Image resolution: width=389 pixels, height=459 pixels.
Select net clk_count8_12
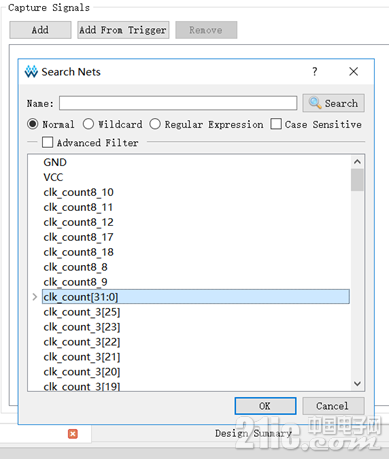(x=79, y=222)
